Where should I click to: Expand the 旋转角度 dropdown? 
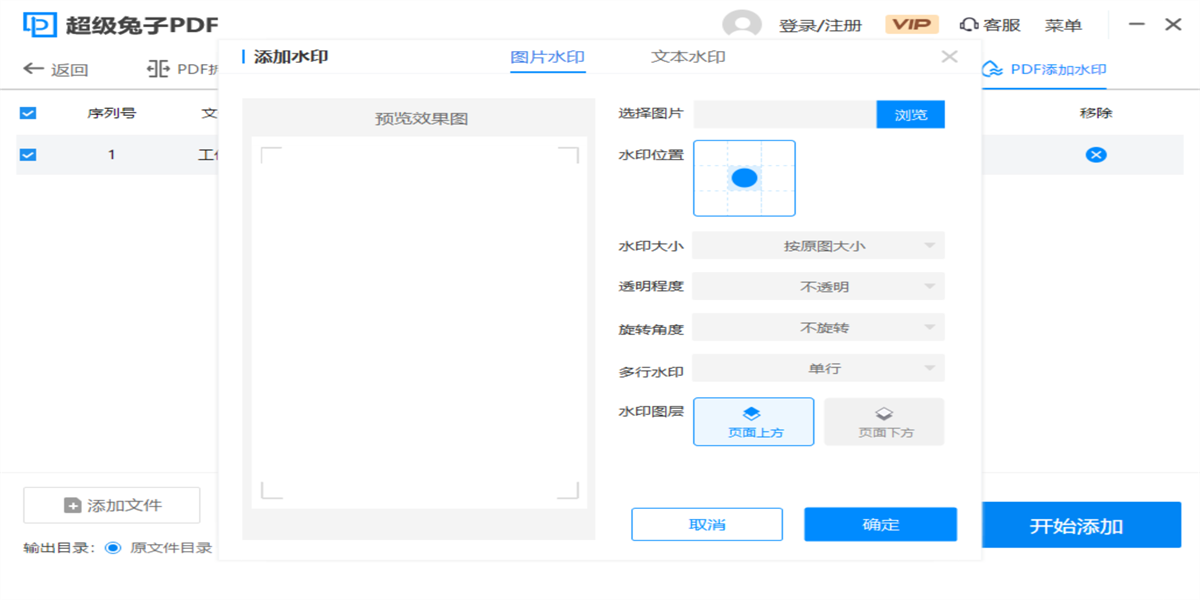pos(818,328)
